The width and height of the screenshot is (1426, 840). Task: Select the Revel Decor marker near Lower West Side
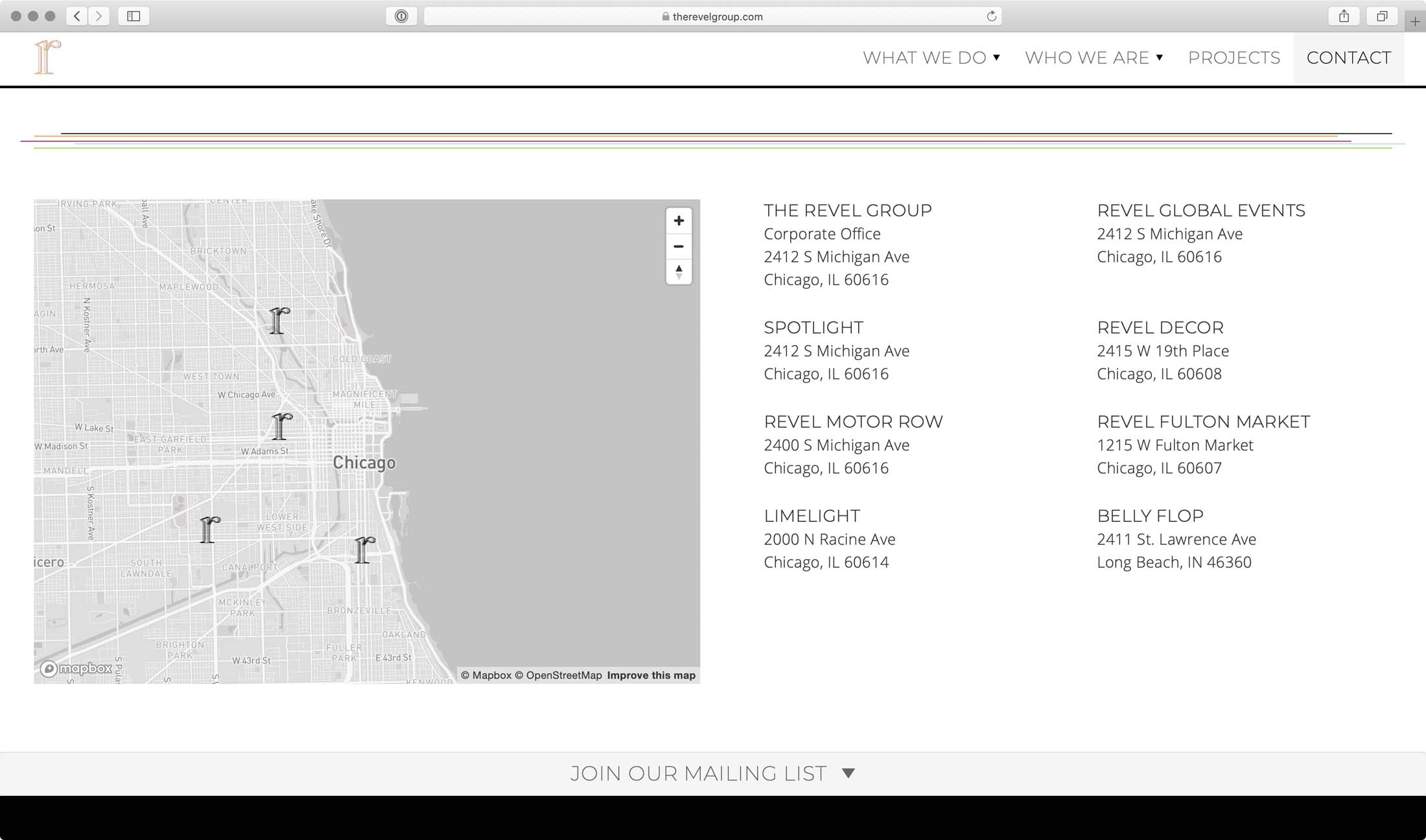coord(209,530)
